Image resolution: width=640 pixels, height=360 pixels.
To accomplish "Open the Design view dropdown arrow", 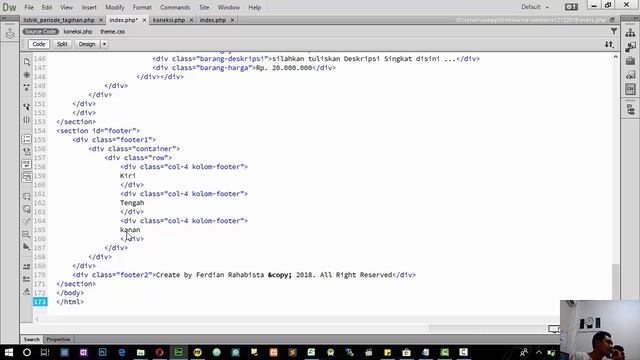I will (104, 44).
